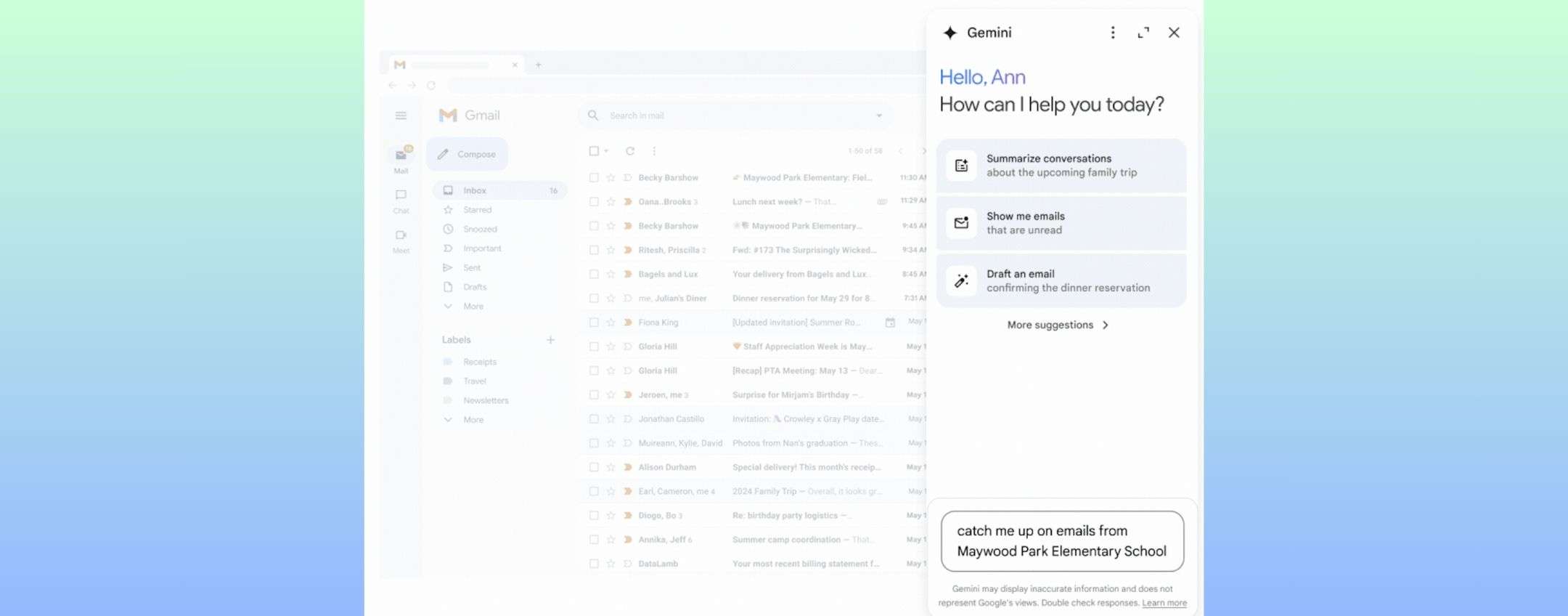Open Gemini panel more options menu
1568x616 pixels.
1113,33
